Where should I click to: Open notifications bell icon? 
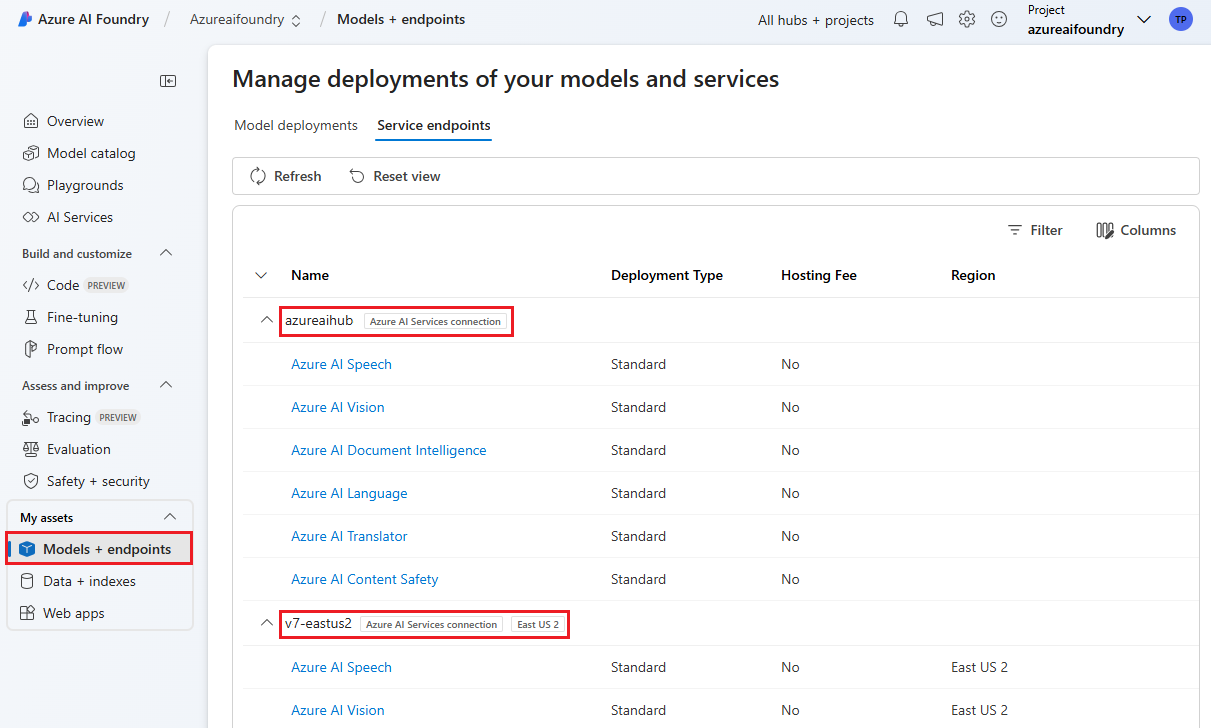click(901, 19)
